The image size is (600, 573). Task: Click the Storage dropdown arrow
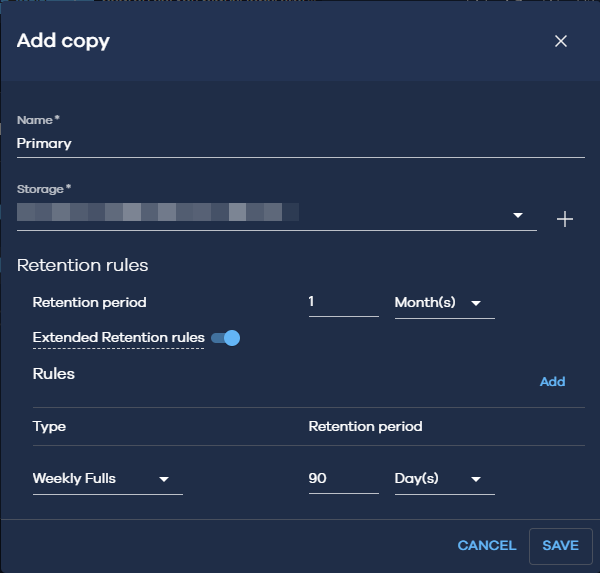tap(518, 215)
